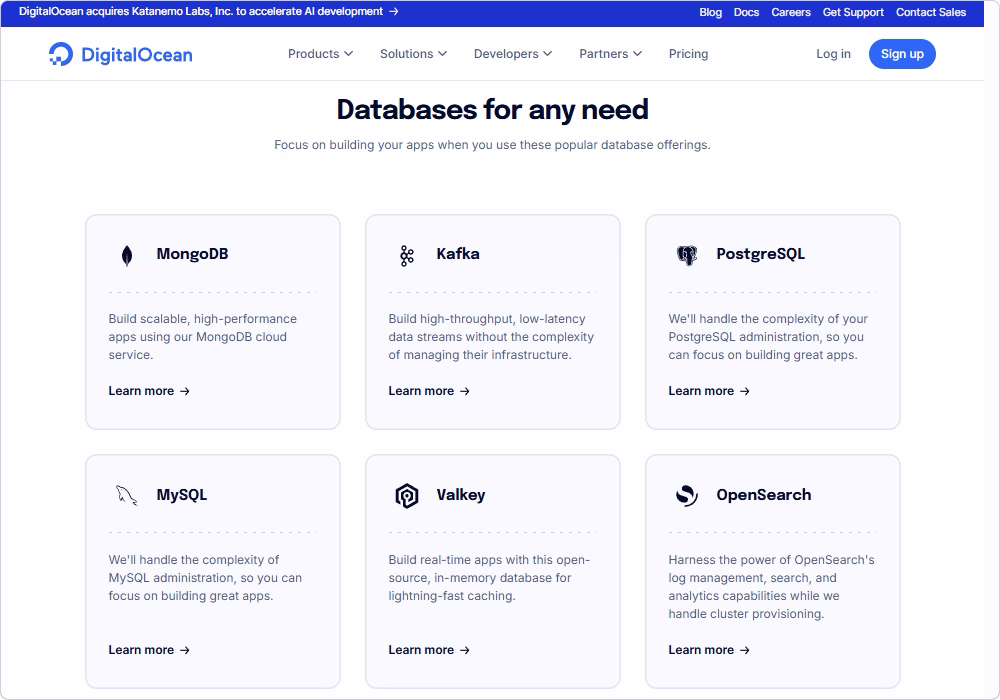The height and width of the screenshot is (700, 1000).
Task: Click the PostgreSQL elephant icon
Action: coord(687,256)
